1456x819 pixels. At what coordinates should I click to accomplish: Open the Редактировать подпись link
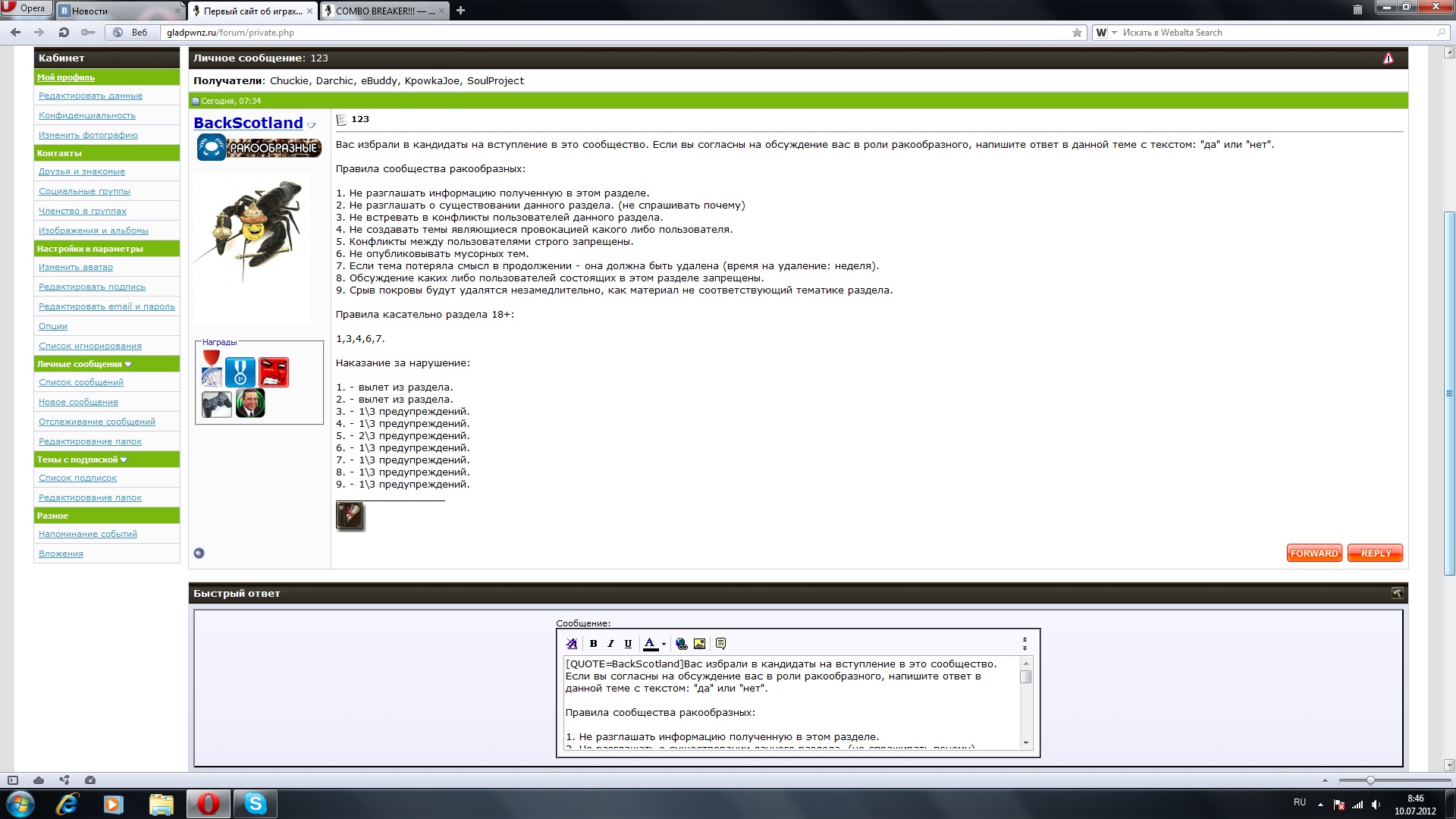click(x=92, y=287)
